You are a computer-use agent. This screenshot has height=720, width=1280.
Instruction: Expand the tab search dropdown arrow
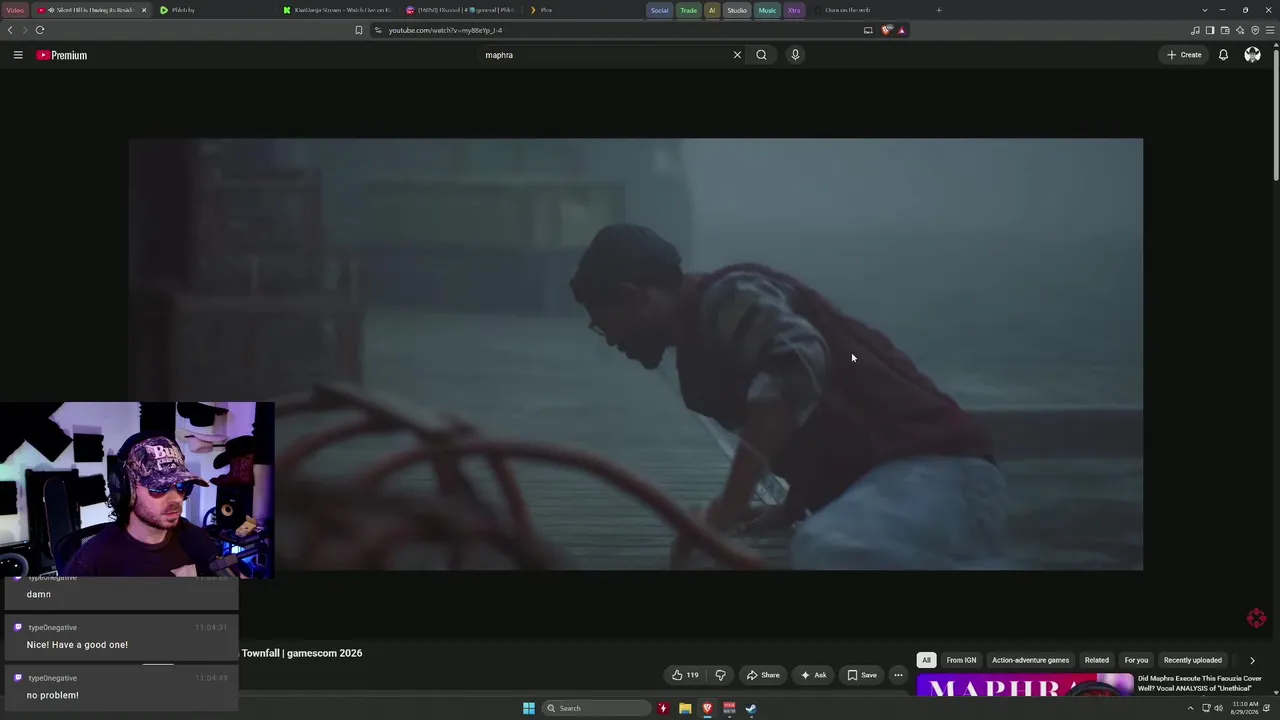1204,10
